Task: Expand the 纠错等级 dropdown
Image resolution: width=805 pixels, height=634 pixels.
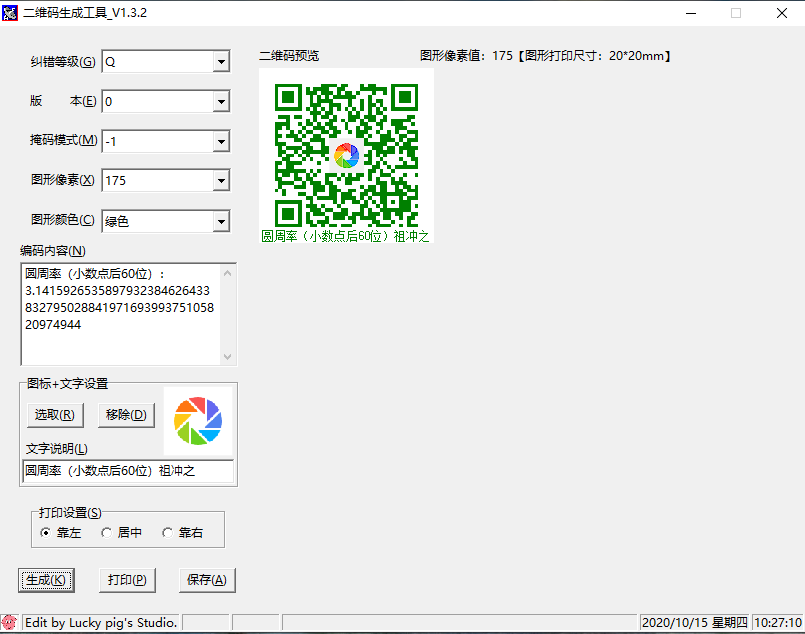Action: tap(221, 62)
